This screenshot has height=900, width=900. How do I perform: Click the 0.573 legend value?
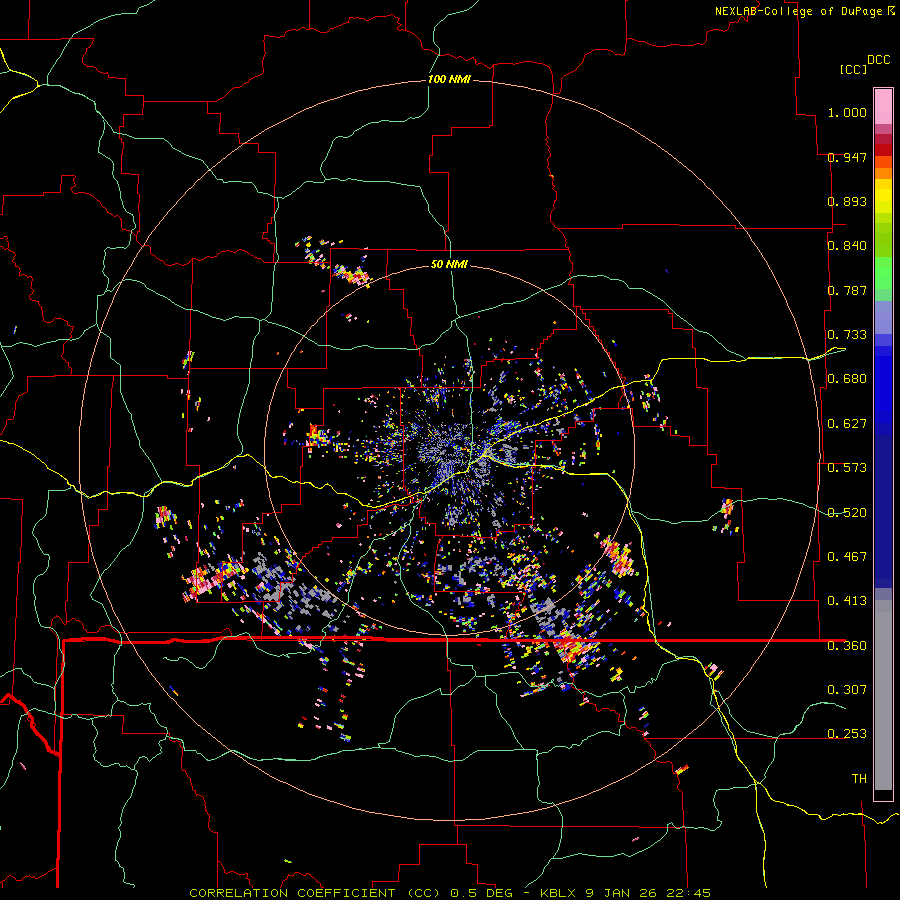click(x=847, y=468)
